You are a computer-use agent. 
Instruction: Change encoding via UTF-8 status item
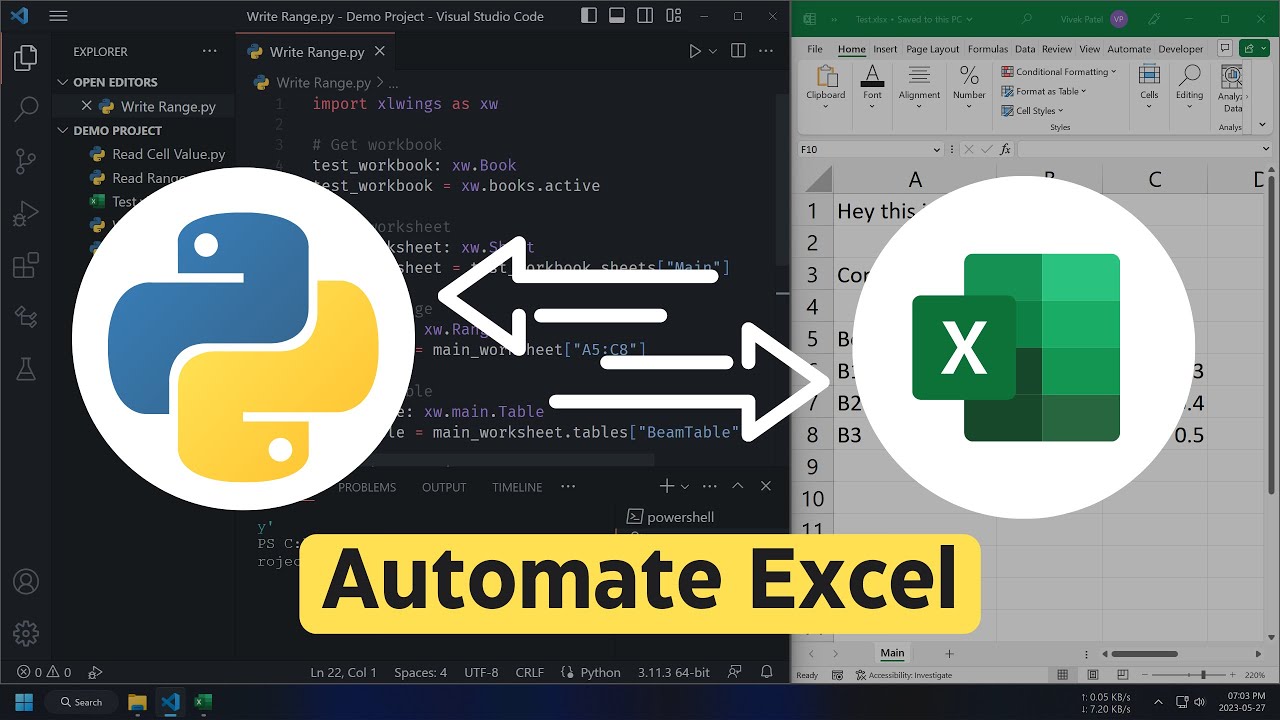(x=481, y=673)
